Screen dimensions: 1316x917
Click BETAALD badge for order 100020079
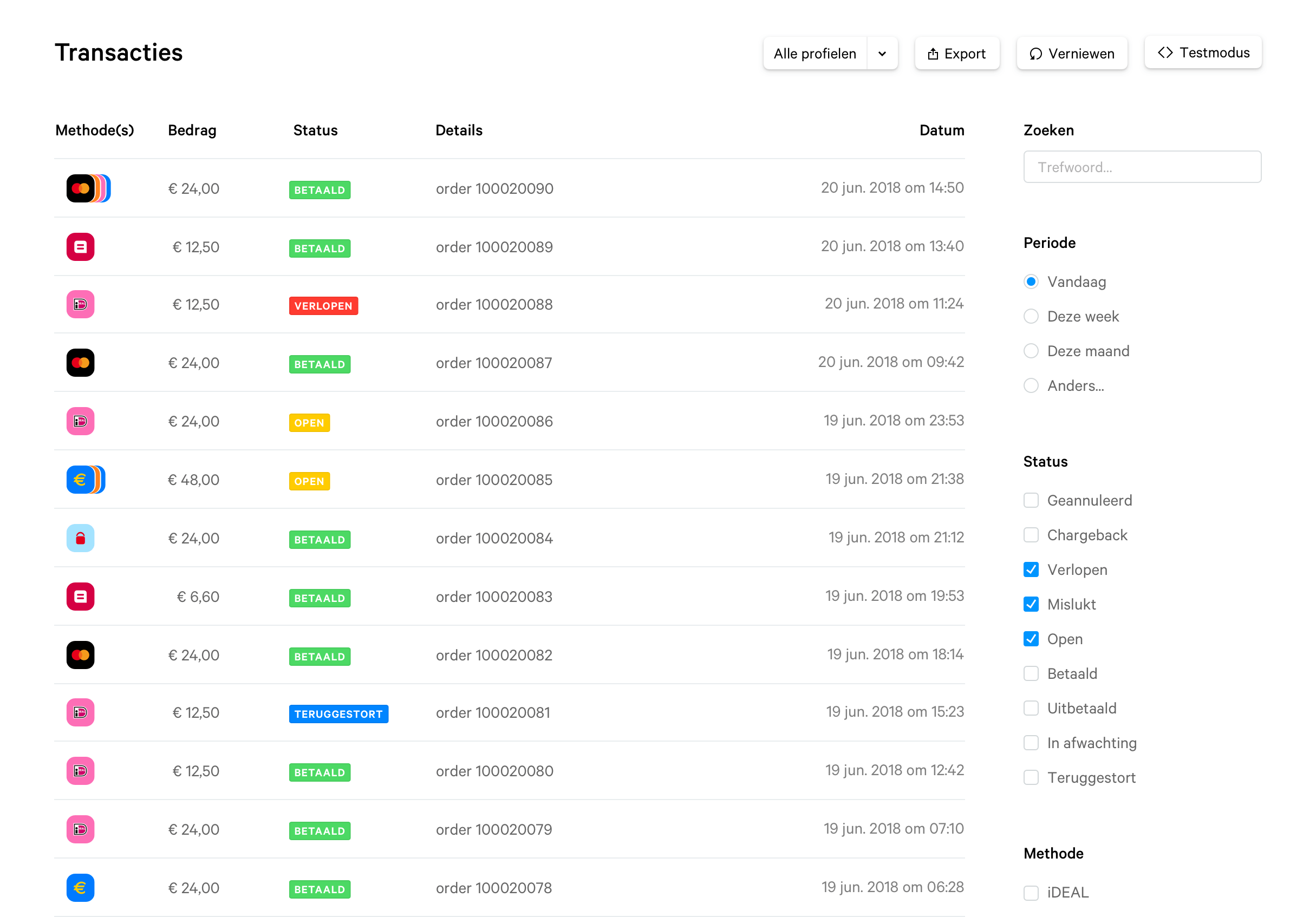(x=320, y=830)
